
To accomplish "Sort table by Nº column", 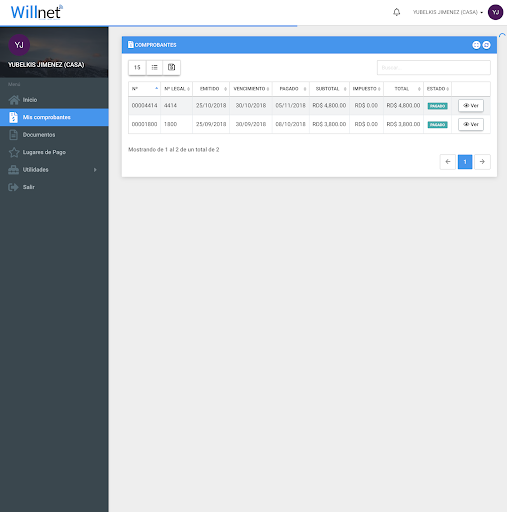I will pyautogui.click(x=144, y=89).
